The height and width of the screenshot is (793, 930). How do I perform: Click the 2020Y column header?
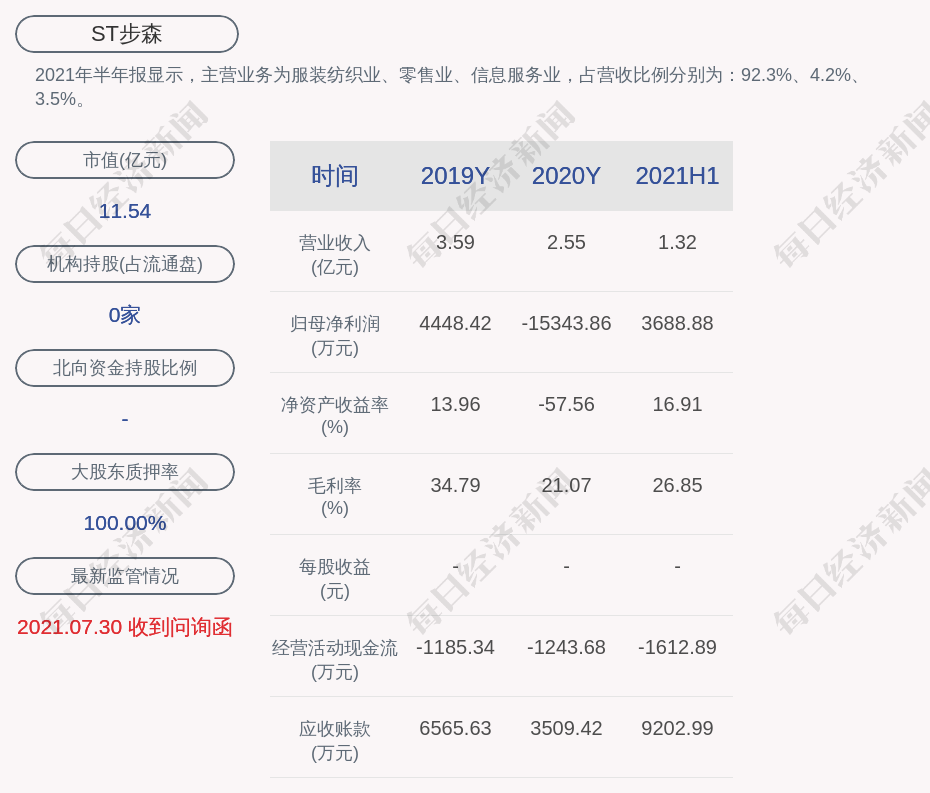566,176
